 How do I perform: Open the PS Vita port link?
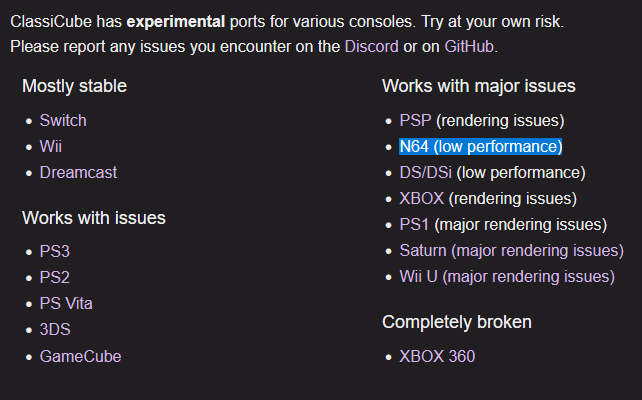tap(66, 304)
